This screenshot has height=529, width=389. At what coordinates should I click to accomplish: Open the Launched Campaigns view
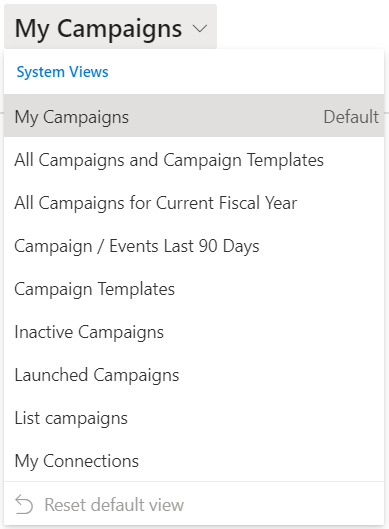click(x=194, y=375)
